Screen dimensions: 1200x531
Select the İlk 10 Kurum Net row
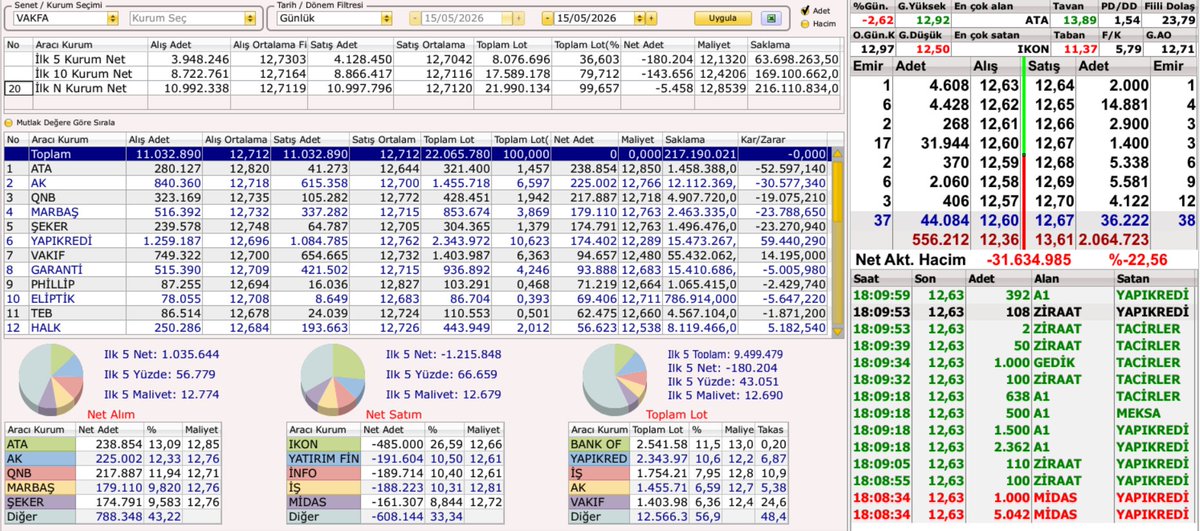pos(420,73)
